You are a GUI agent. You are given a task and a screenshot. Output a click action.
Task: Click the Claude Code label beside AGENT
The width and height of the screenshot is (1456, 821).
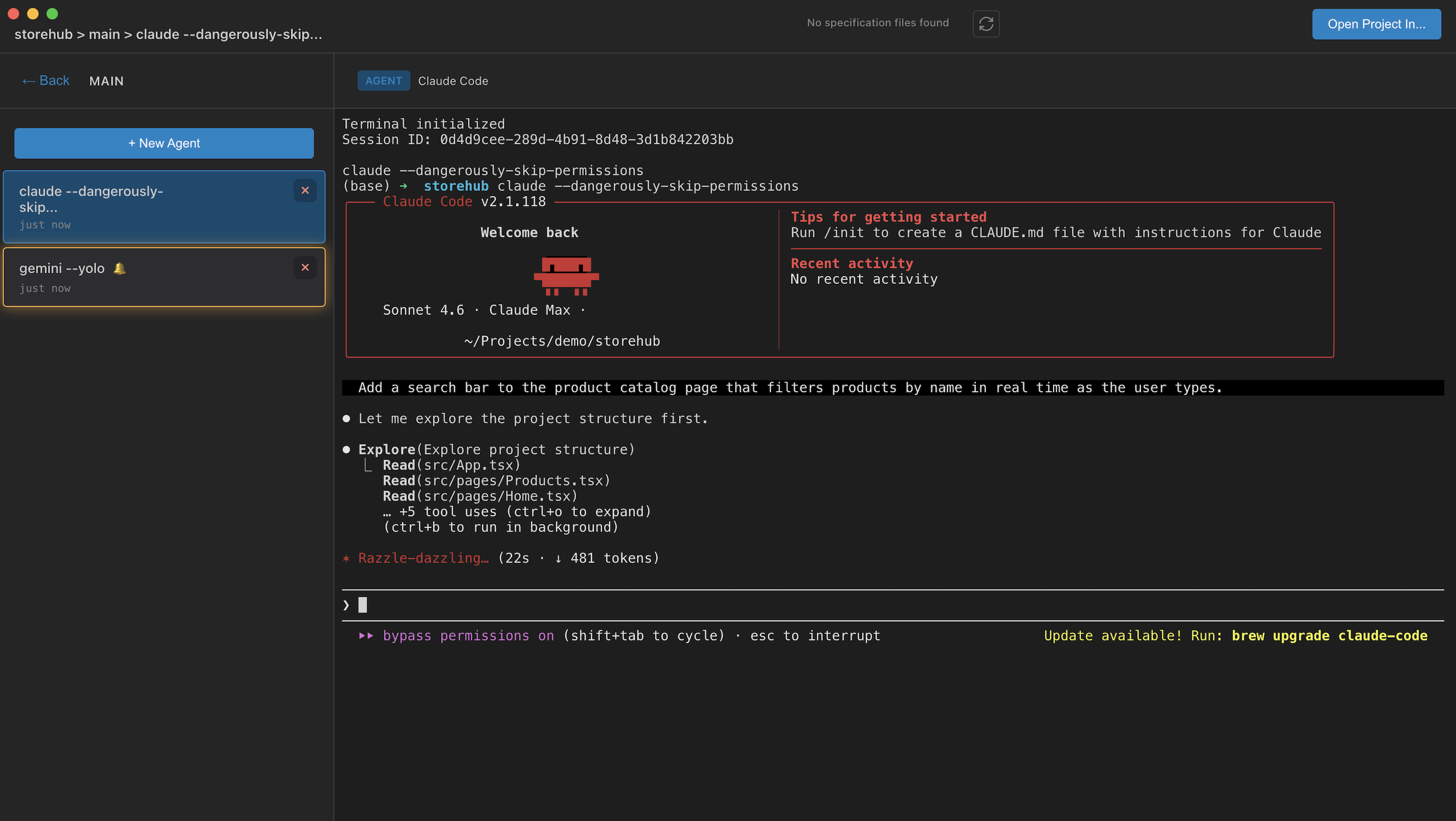coord(453,81)
